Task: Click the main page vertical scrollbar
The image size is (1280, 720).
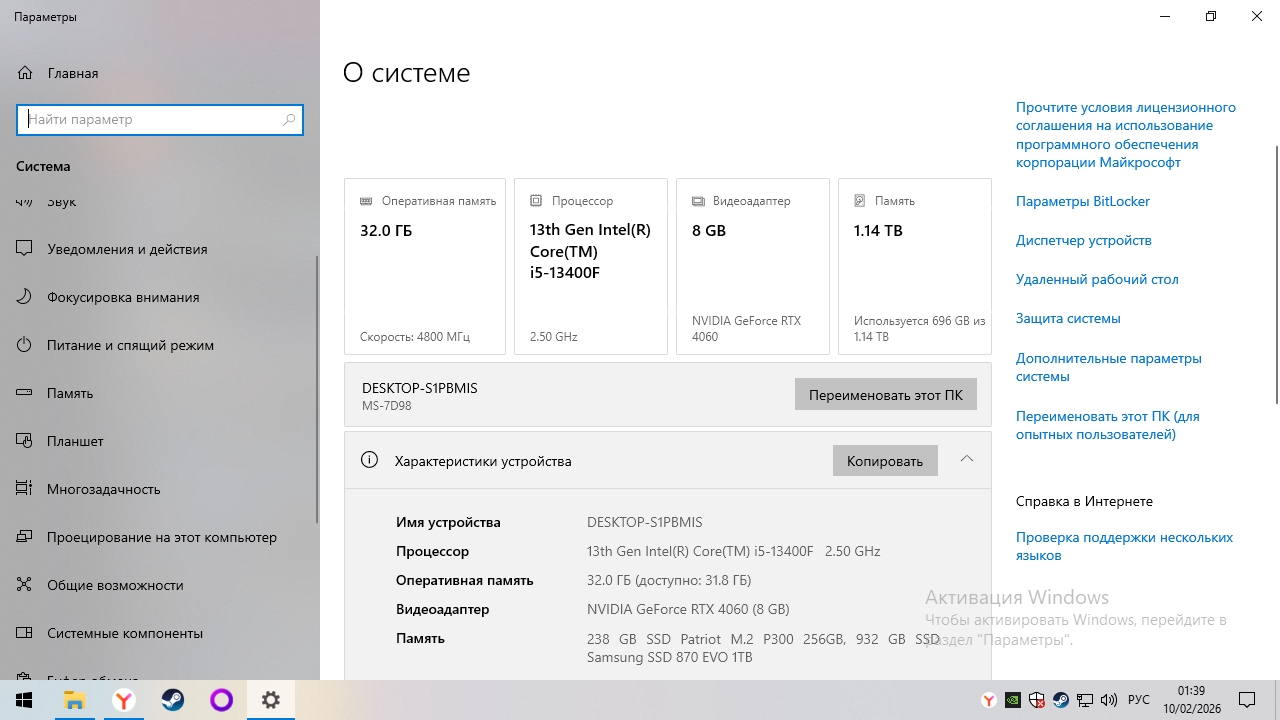Action: pyautogui.click(x=1277, y=275)
